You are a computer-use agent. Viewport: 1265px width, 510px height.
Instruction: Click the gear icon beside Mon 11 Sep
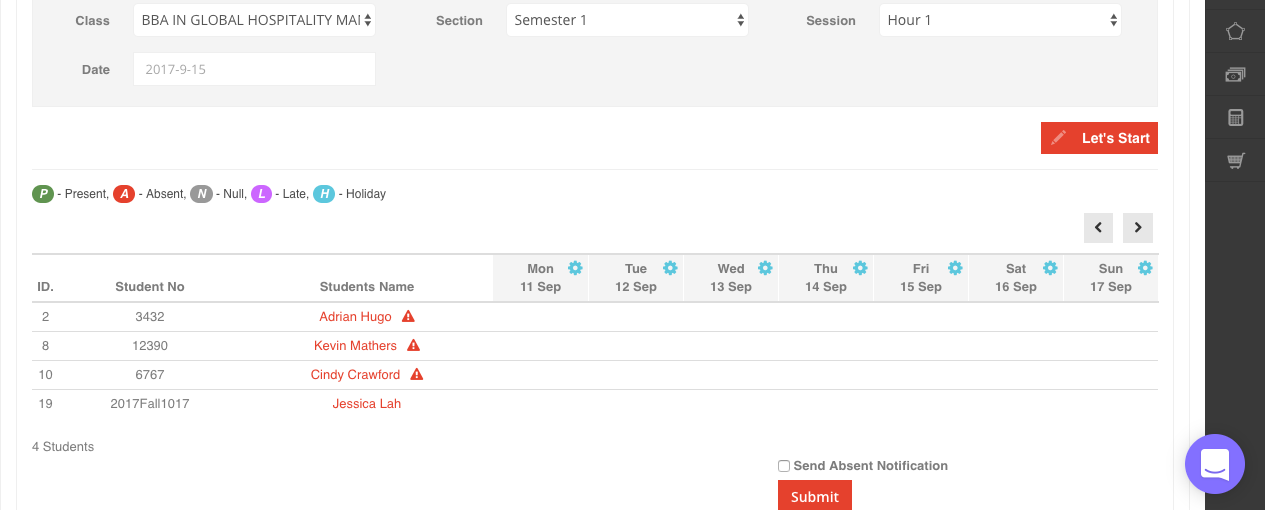pyautogui.click(x=575, y=268)
